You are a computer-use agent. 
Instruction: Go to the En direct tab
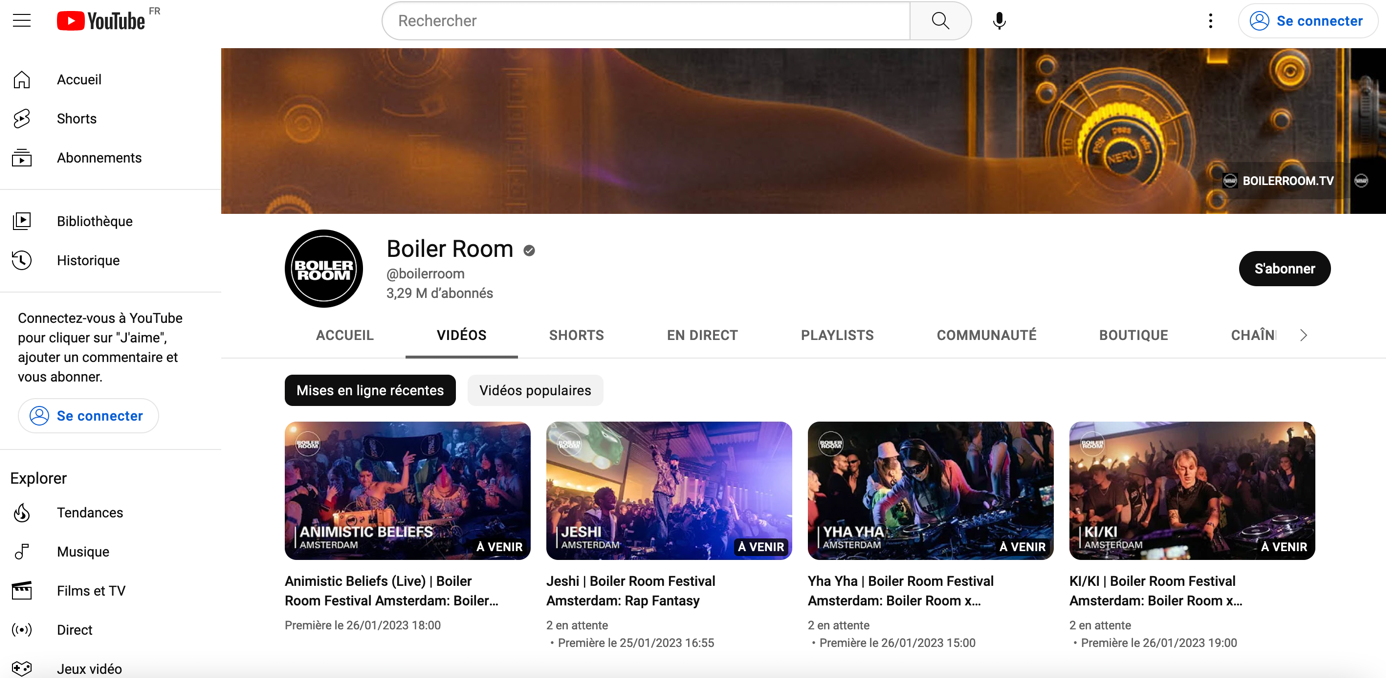tap(702, 335)
